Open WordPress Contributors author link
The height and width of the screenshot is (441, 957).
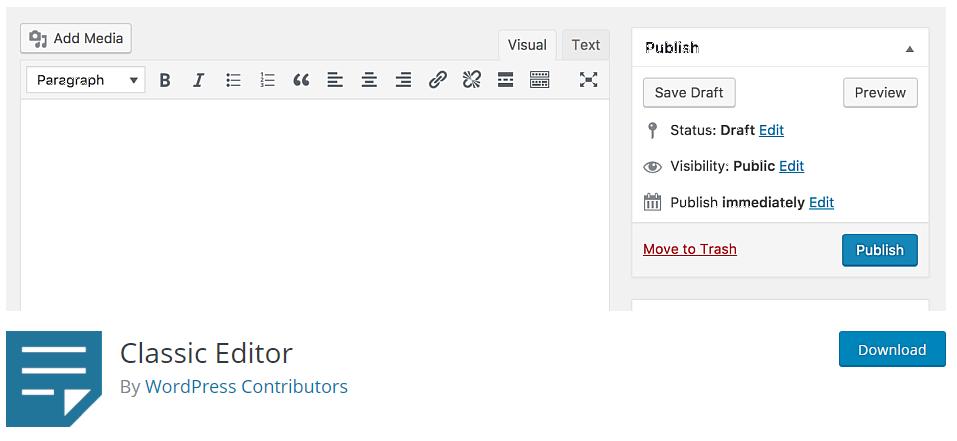tap(247, 387)
